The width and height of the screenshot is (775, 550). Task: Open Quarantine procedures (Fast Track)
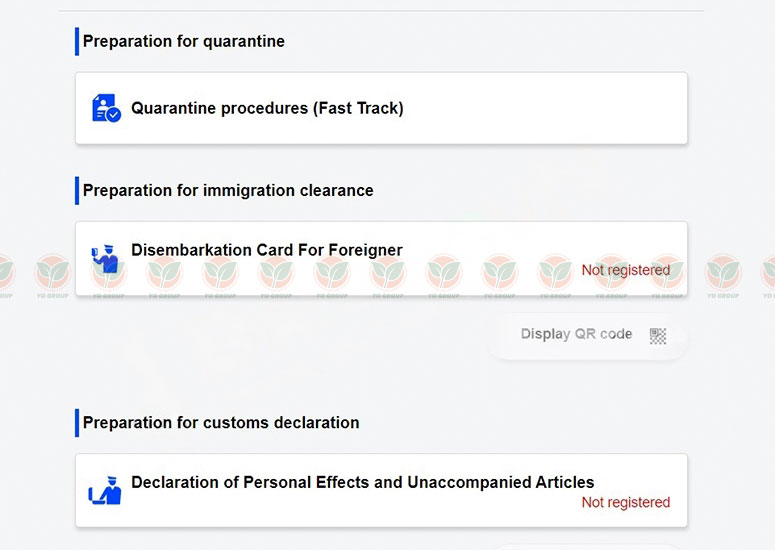(267, 108)
